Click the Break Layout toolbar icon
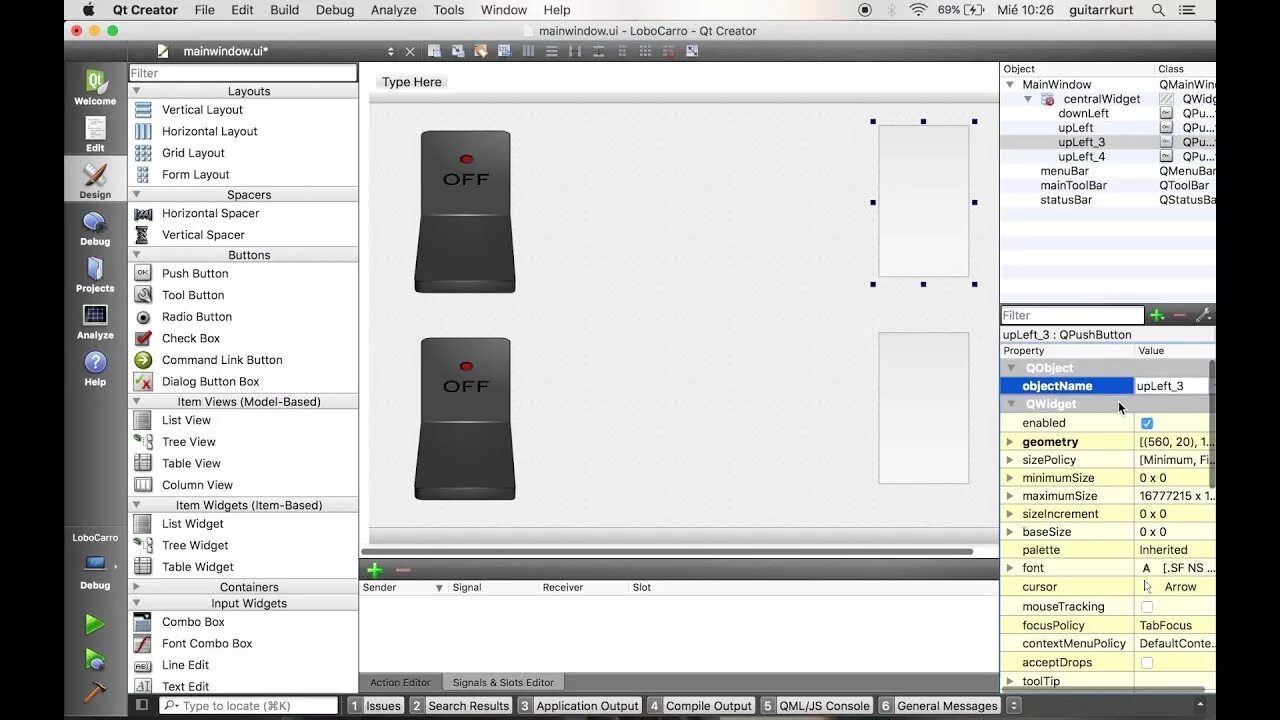 pyautogui.click(x=668, y=51)
